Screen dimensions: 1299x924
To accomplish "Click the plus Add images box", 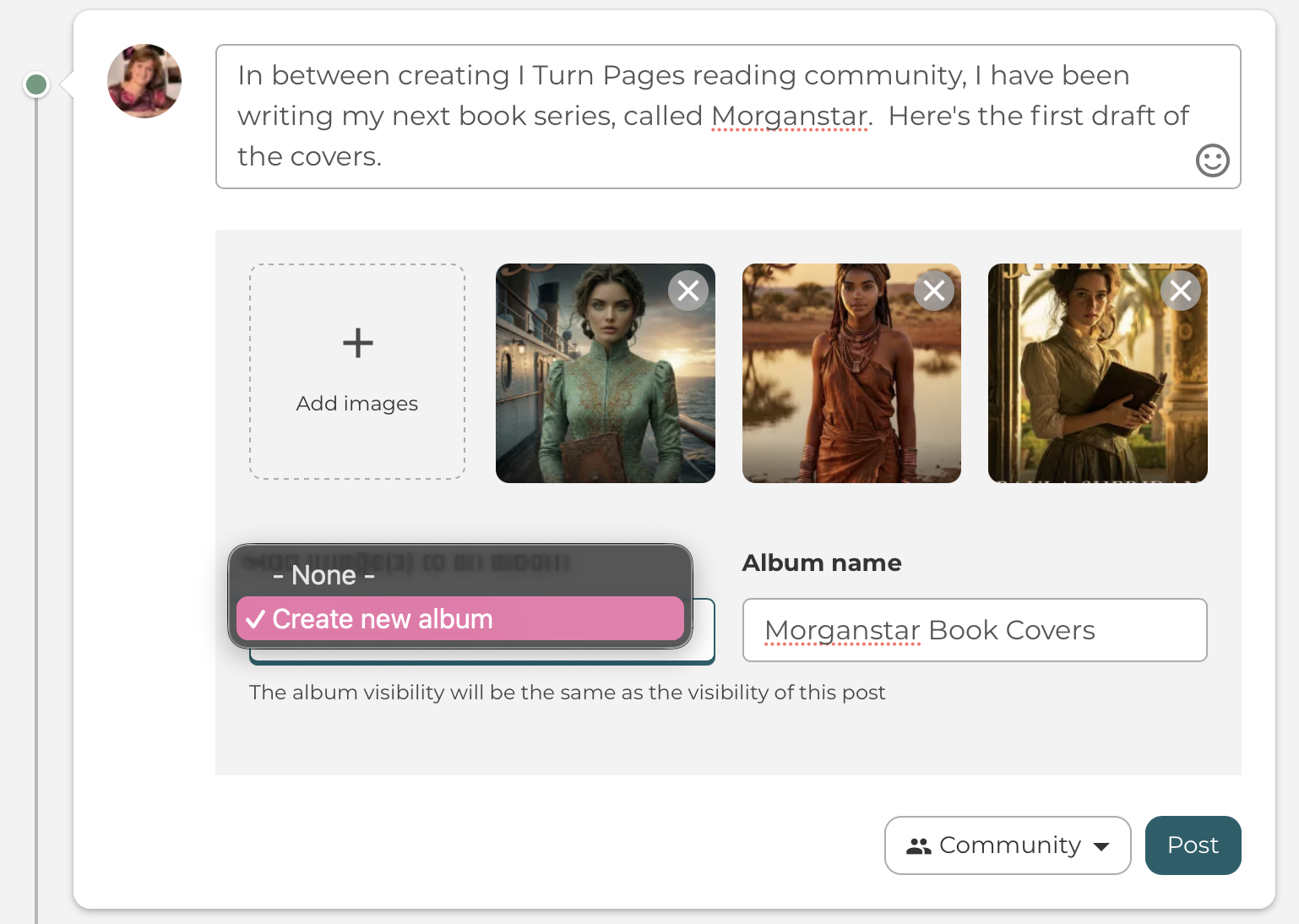I will click(x=357, y=372).
